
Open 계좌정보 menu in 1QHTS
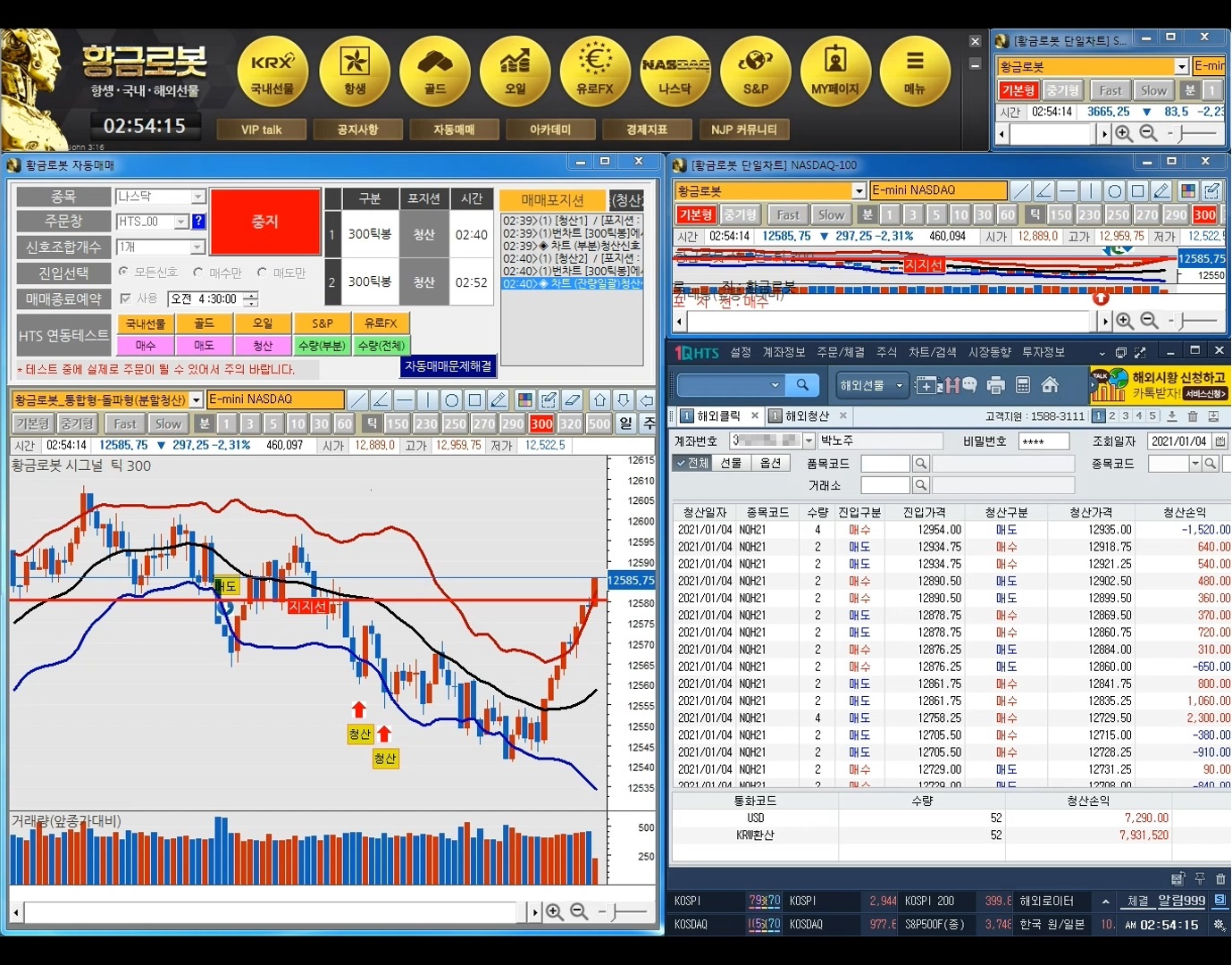[784, 352]
